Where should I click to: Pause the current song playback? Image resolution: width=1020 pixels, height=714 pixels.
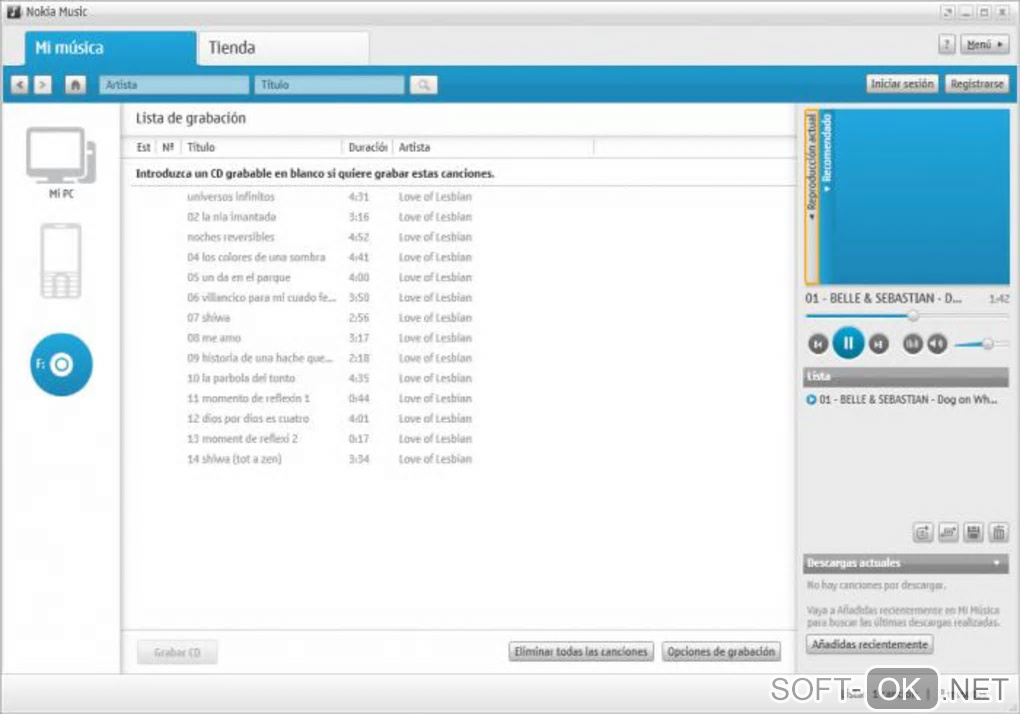point(848,343)
